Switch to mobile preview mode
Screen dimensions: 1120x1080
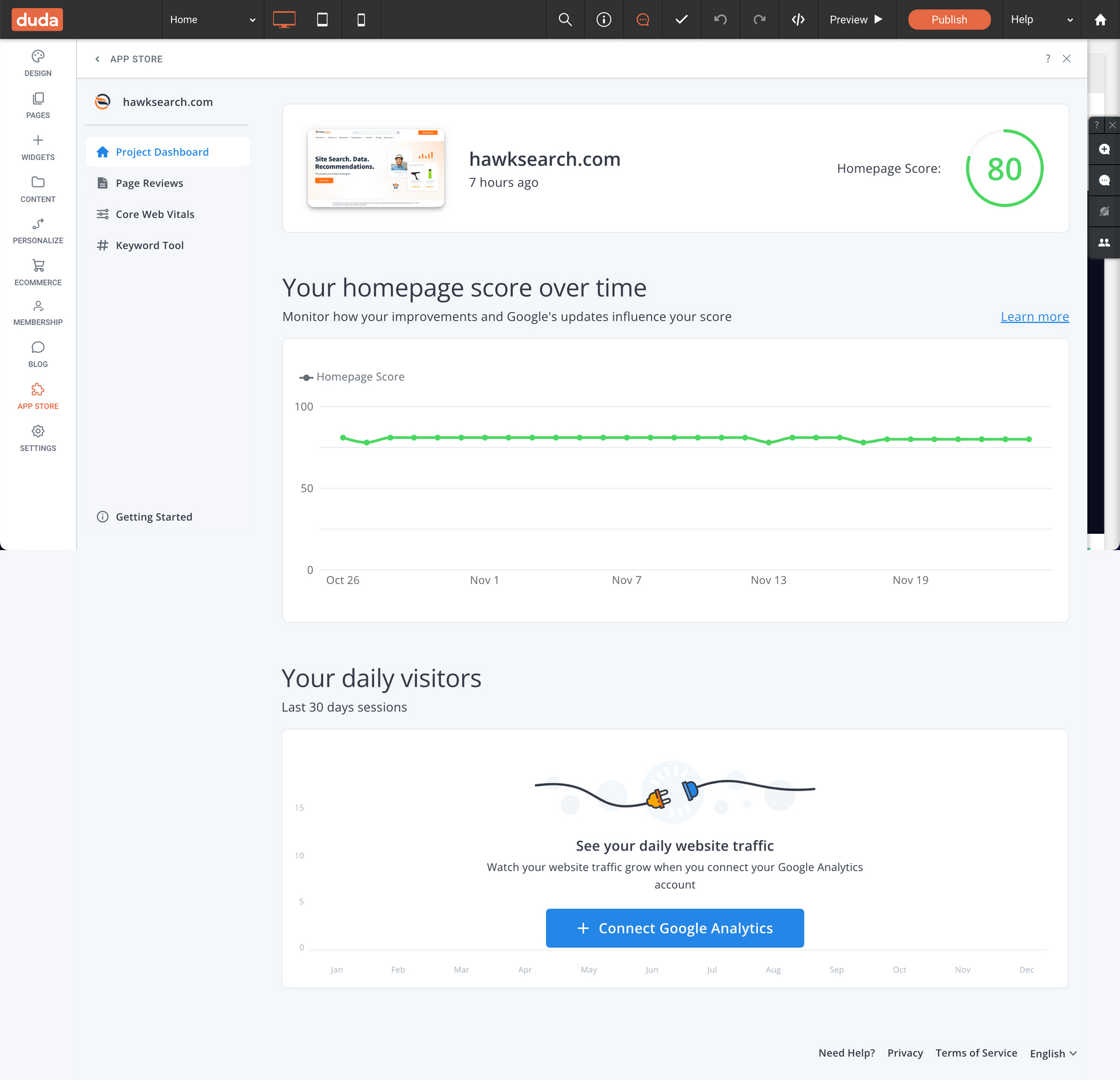coord(360,19)
